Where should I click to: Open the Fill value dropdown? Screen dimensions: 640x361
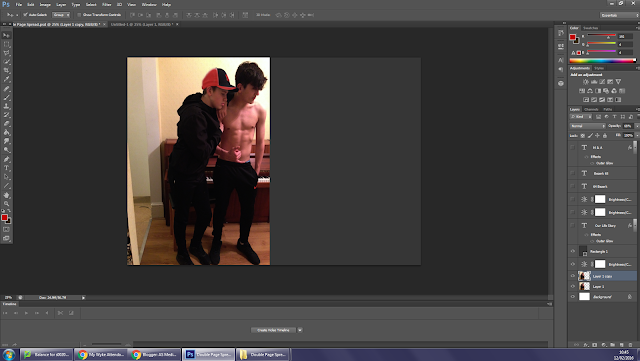tap(637, 136)
